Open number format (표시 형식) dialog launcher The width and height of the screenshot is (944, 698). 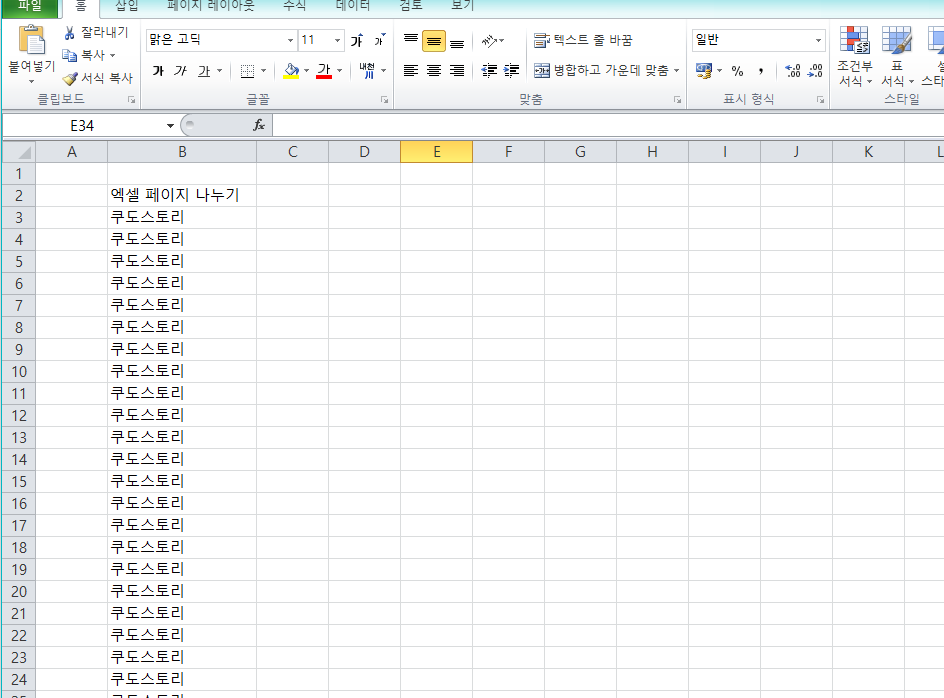coord(820,100)
